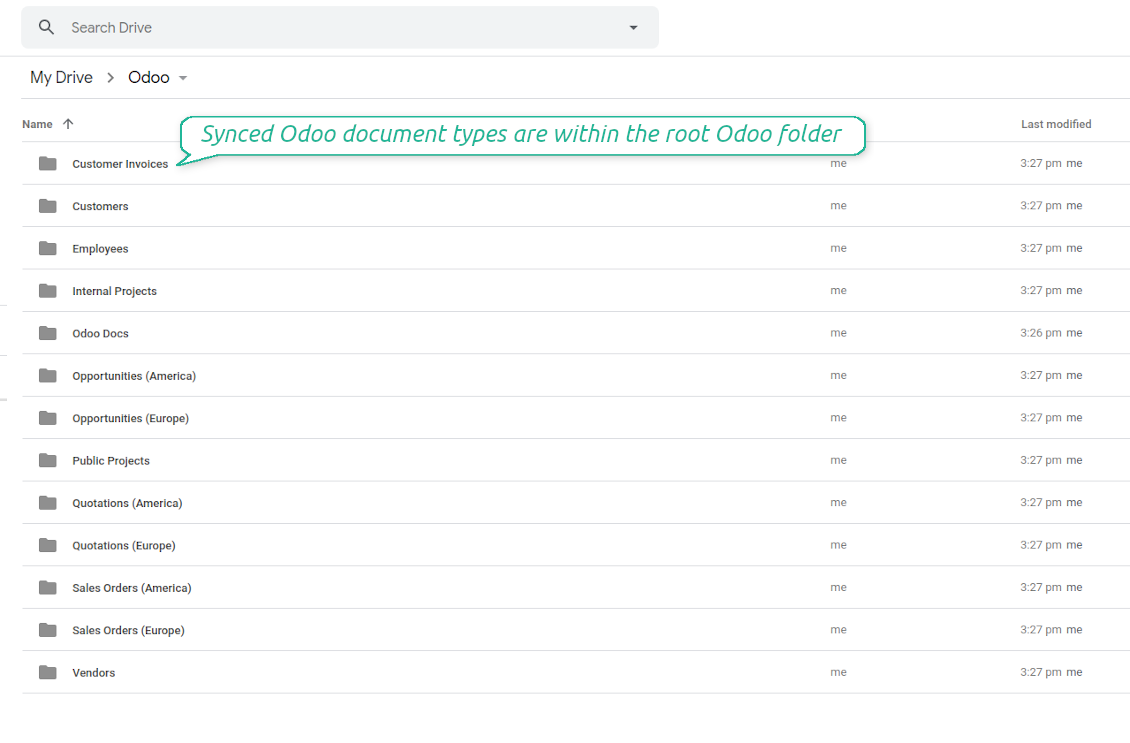Select the Public Projects folder icon

pyautogui.click(x=48, y=461)
